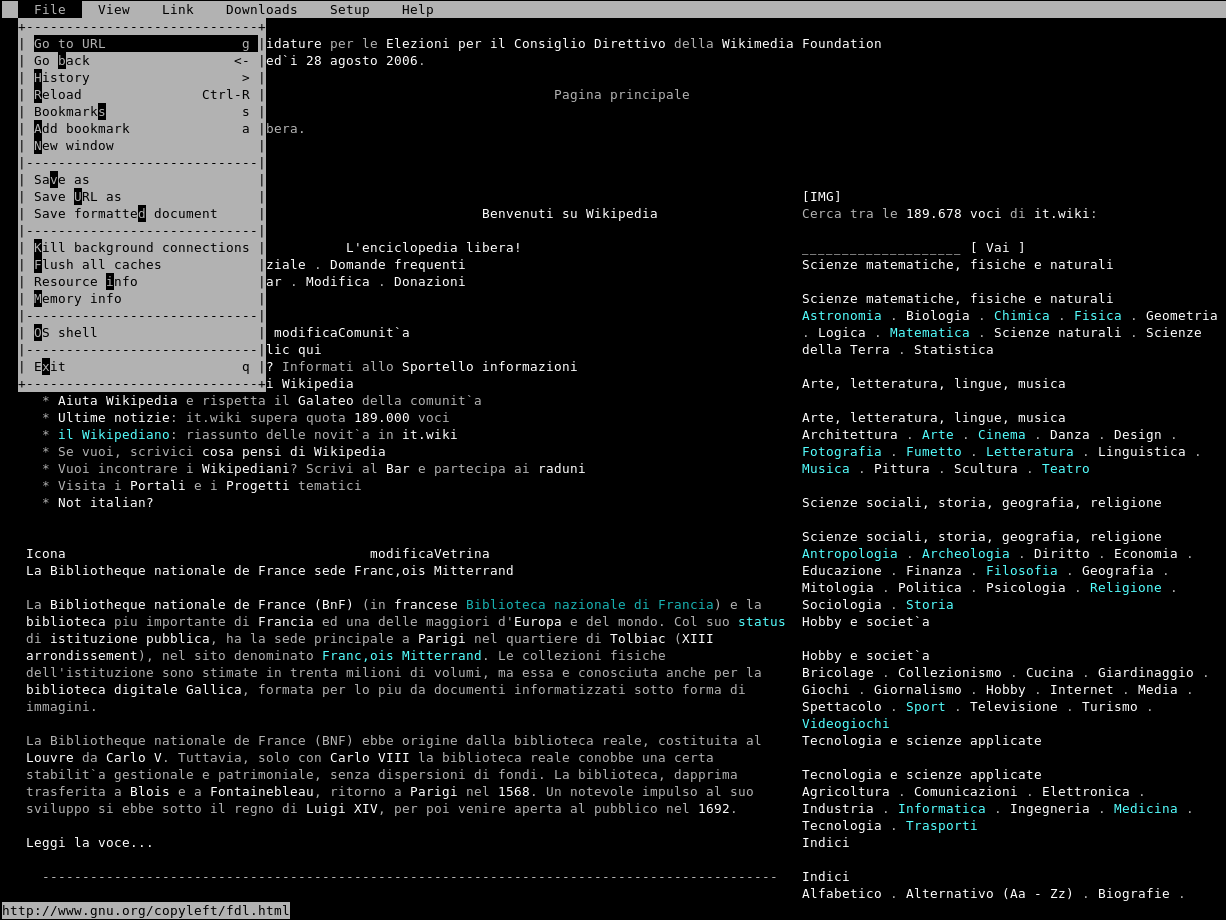Viewport: 1226px width, 920px height.
Task: Open the Chimica link
Action: [1022, 316]
